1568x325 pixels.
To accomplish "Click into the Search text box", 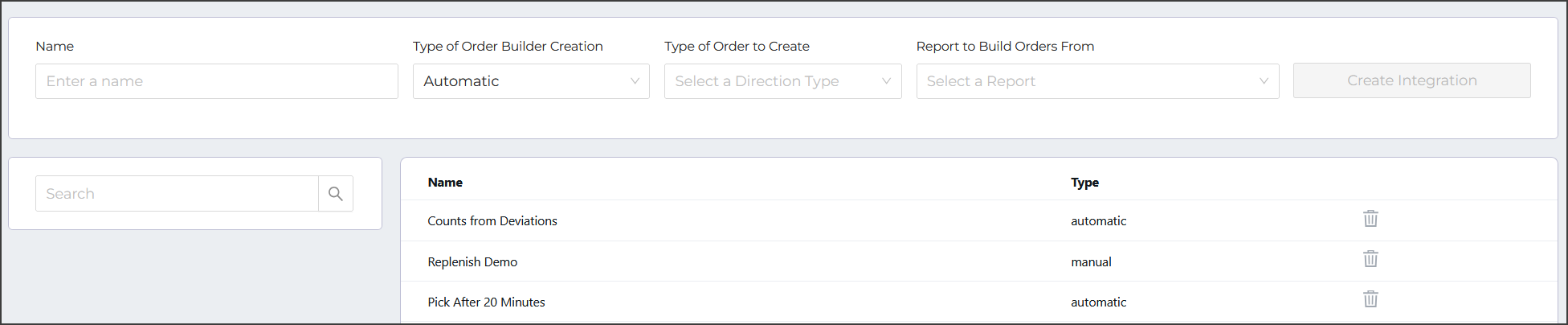I will click(177, 194).
